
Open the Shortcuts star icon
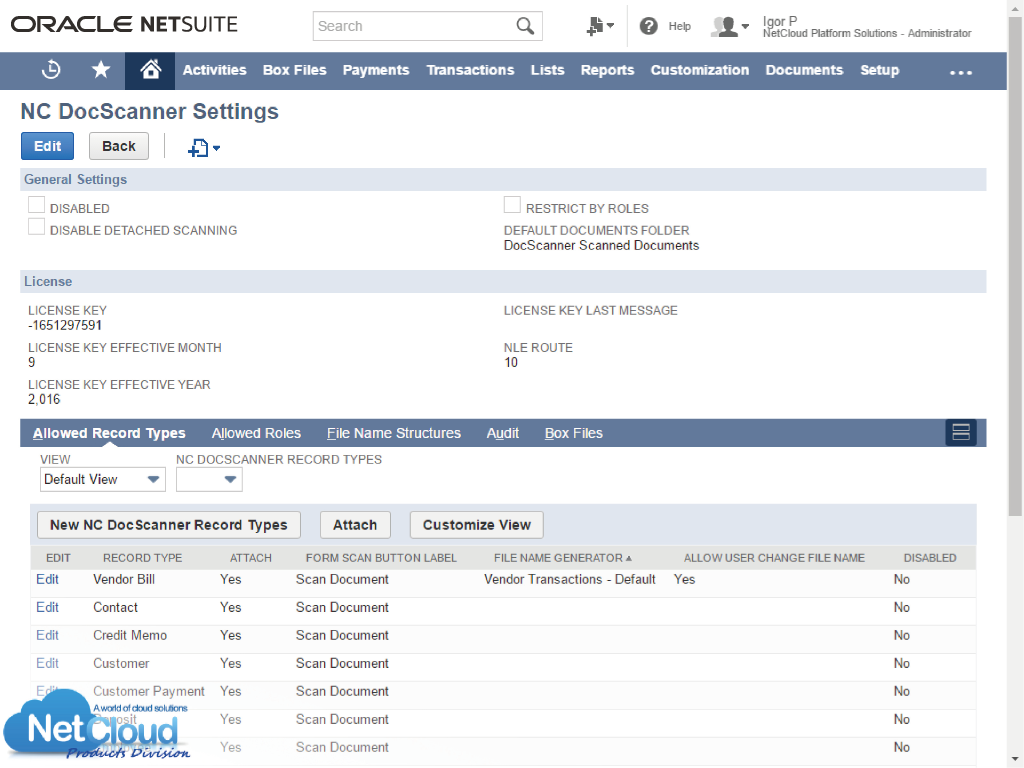(x=101, y=70)
